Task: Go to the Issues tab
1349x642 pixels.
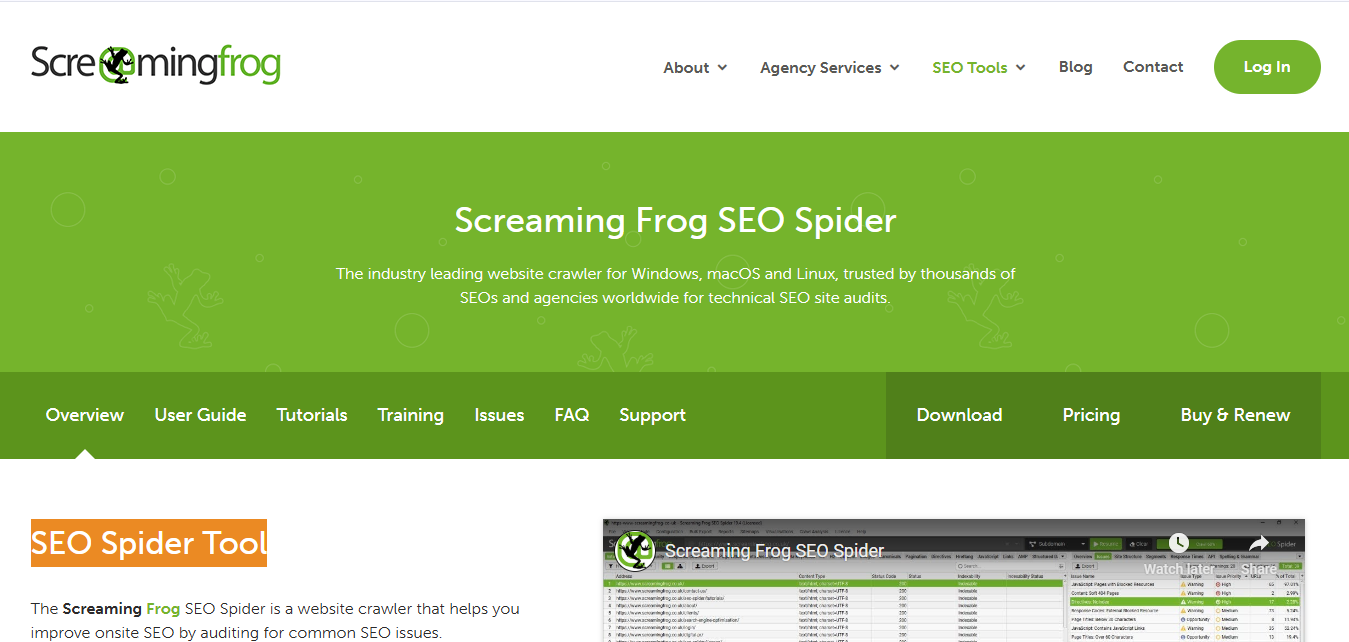Action: pyautogui.click(x=499, y=415)
